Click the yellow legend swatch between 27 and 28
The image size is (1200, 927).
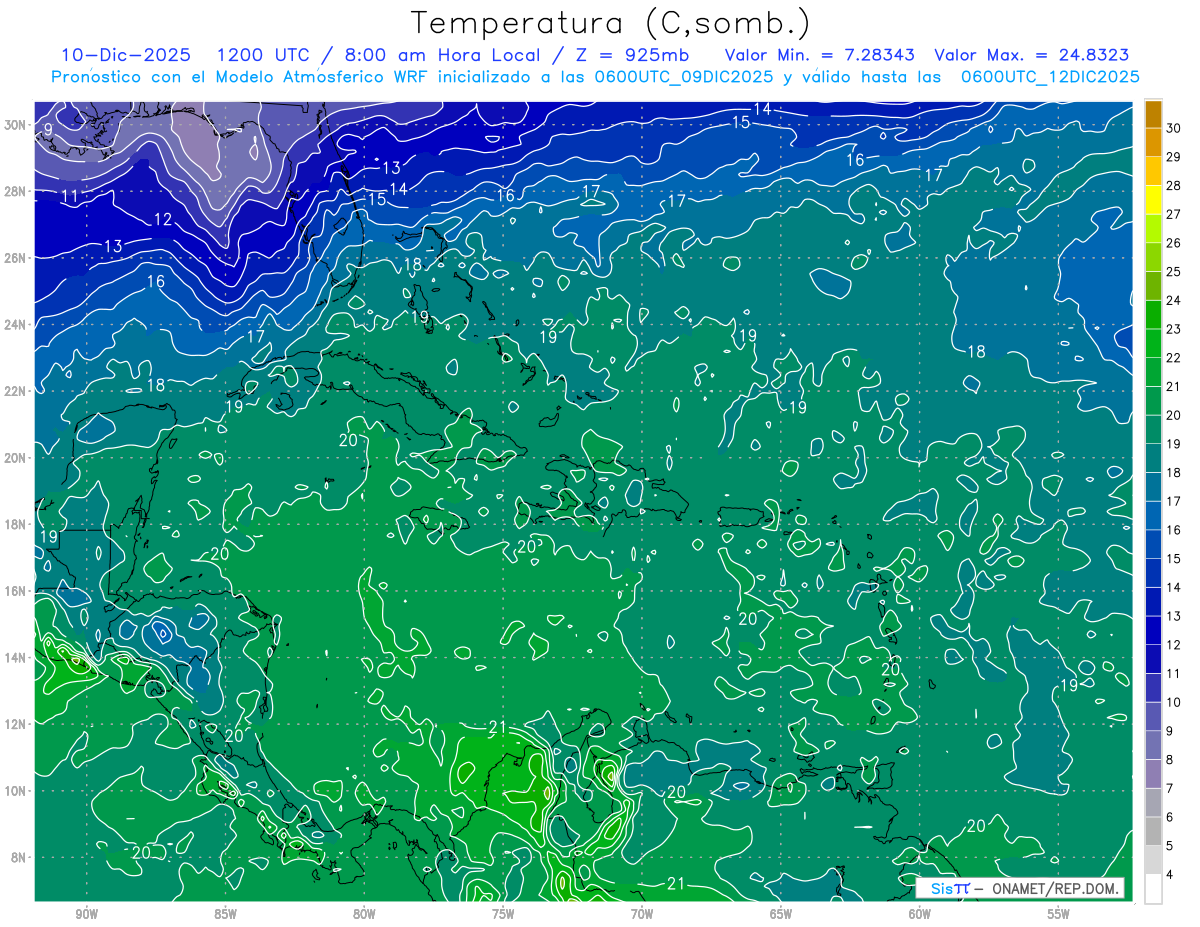click(x=1153, y=200)
